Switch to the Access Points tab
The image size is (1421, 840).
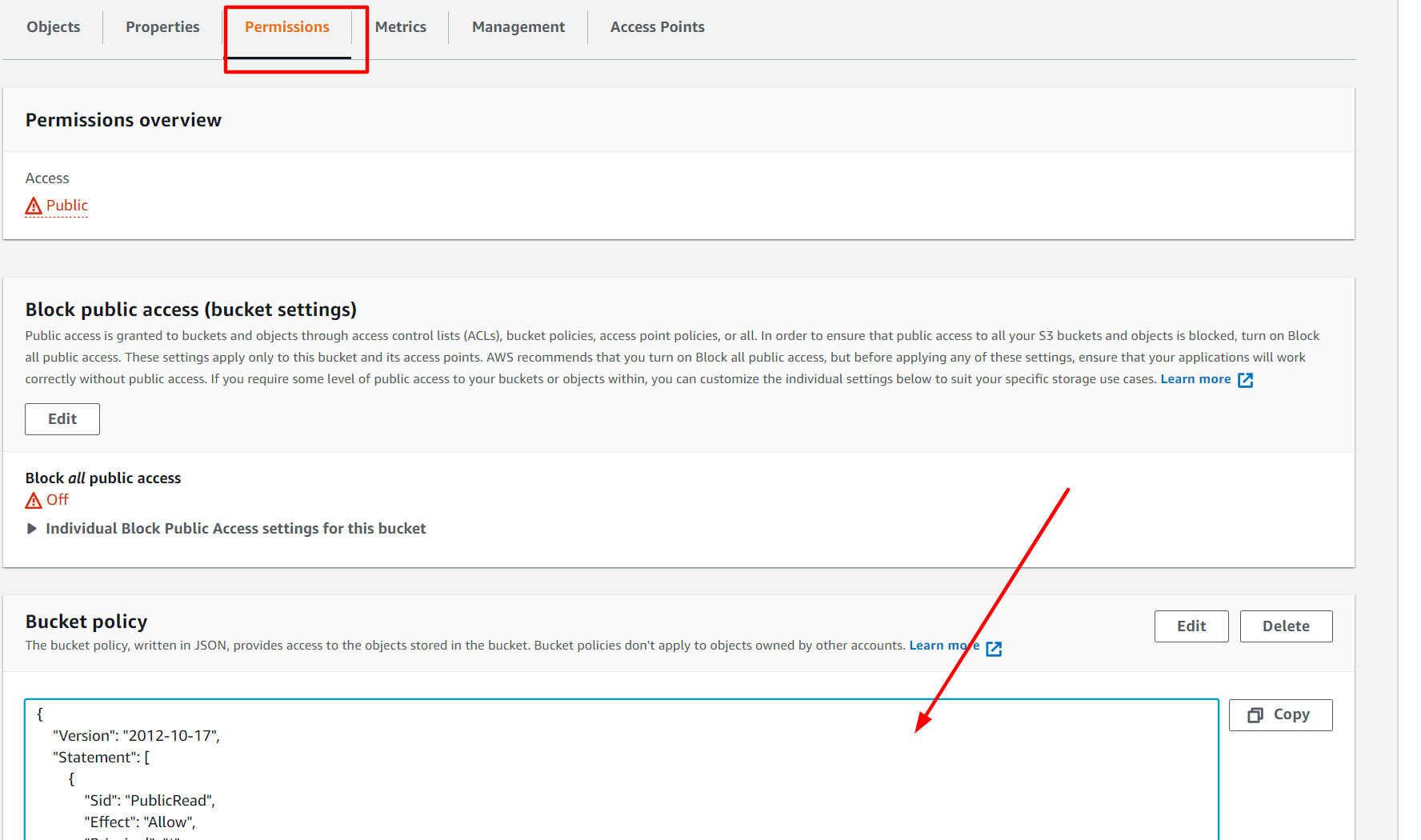(x=657, y=27)
